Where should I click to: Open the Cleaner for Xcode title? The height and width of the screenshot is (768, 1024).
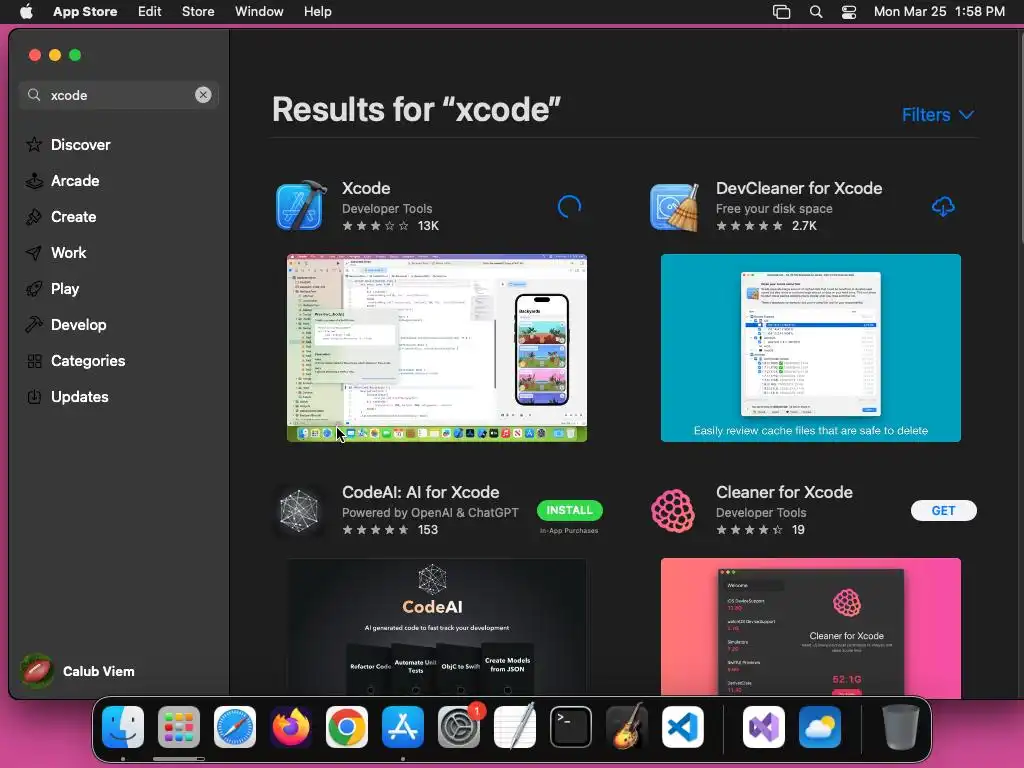pos(784,492)
